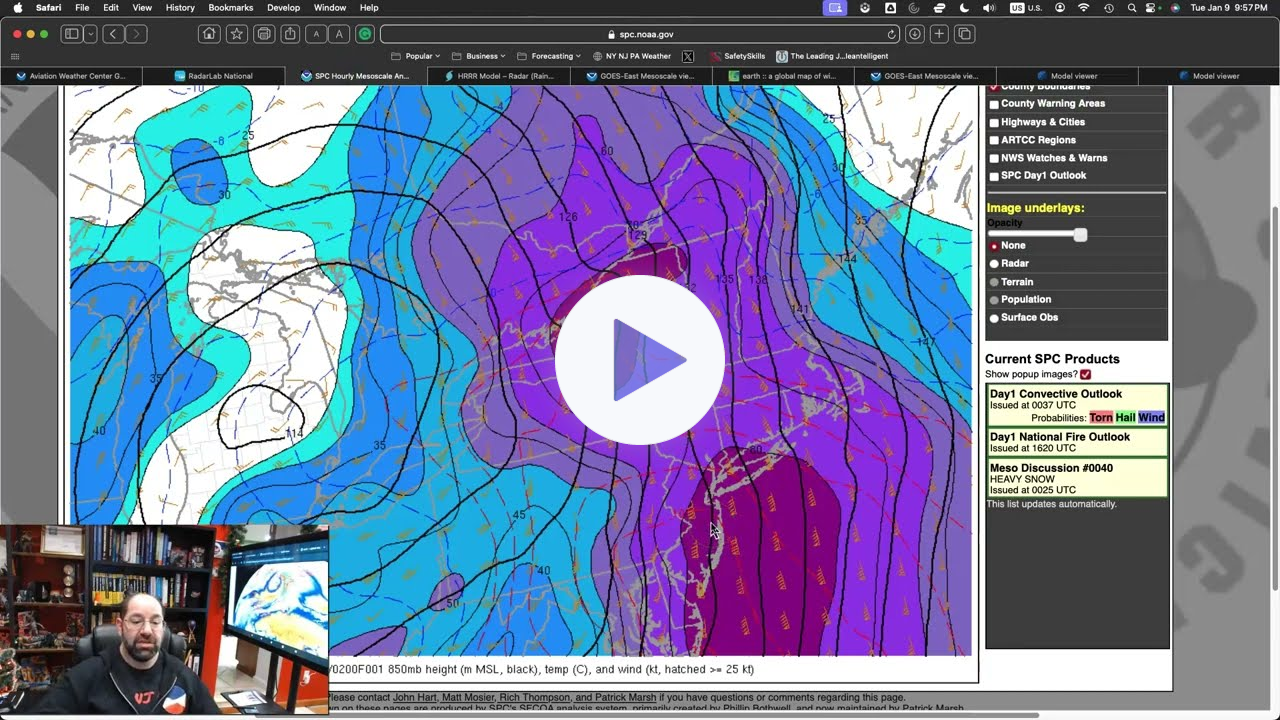Enable the NWS Watches & Warns overlay
This screenshot has height=720, width=1280.
click(993, 158)
